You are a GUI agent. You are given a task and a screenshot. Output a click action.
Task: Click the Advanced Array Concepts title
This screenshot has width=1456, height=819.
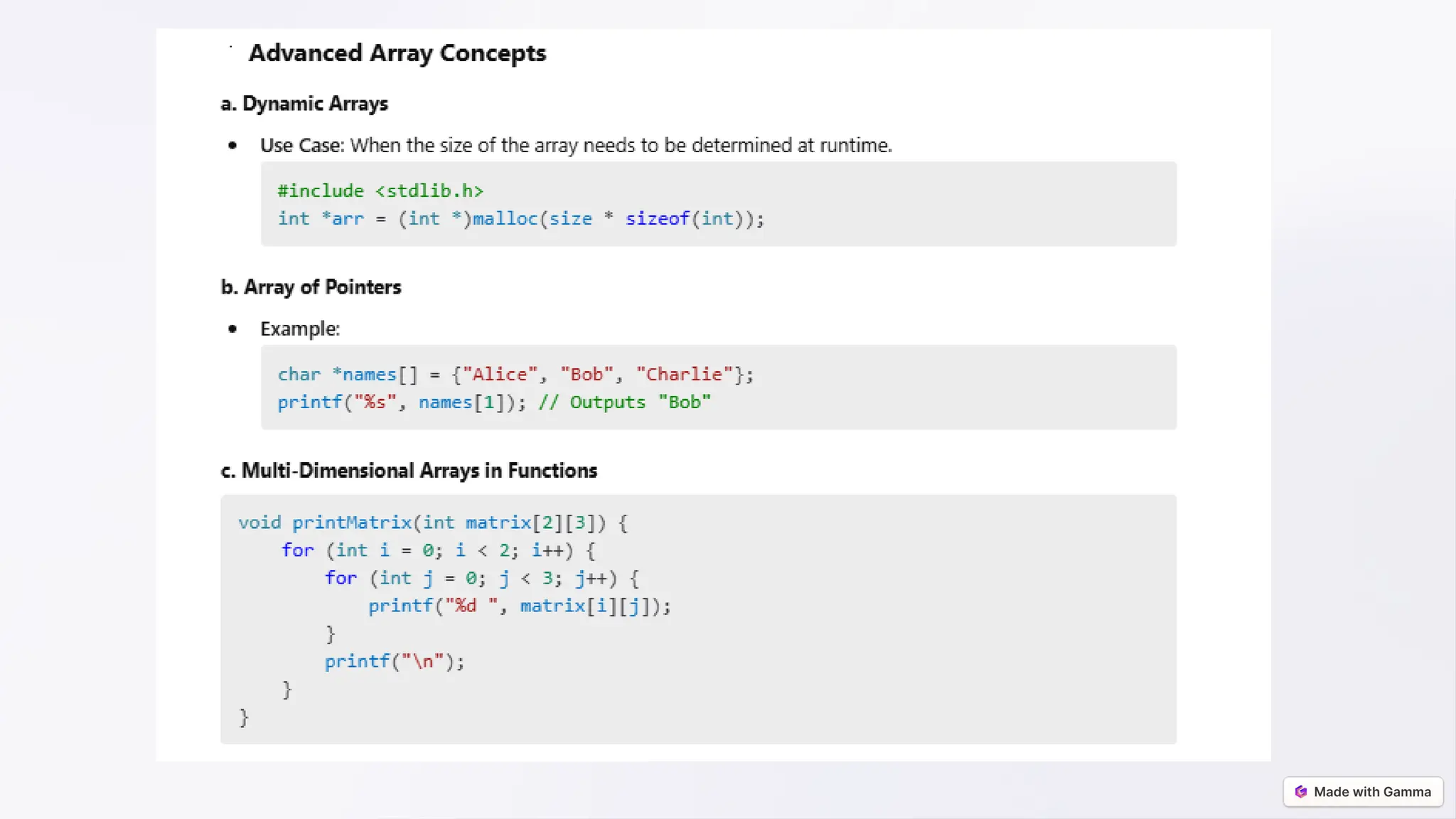[x=397, y=53]
